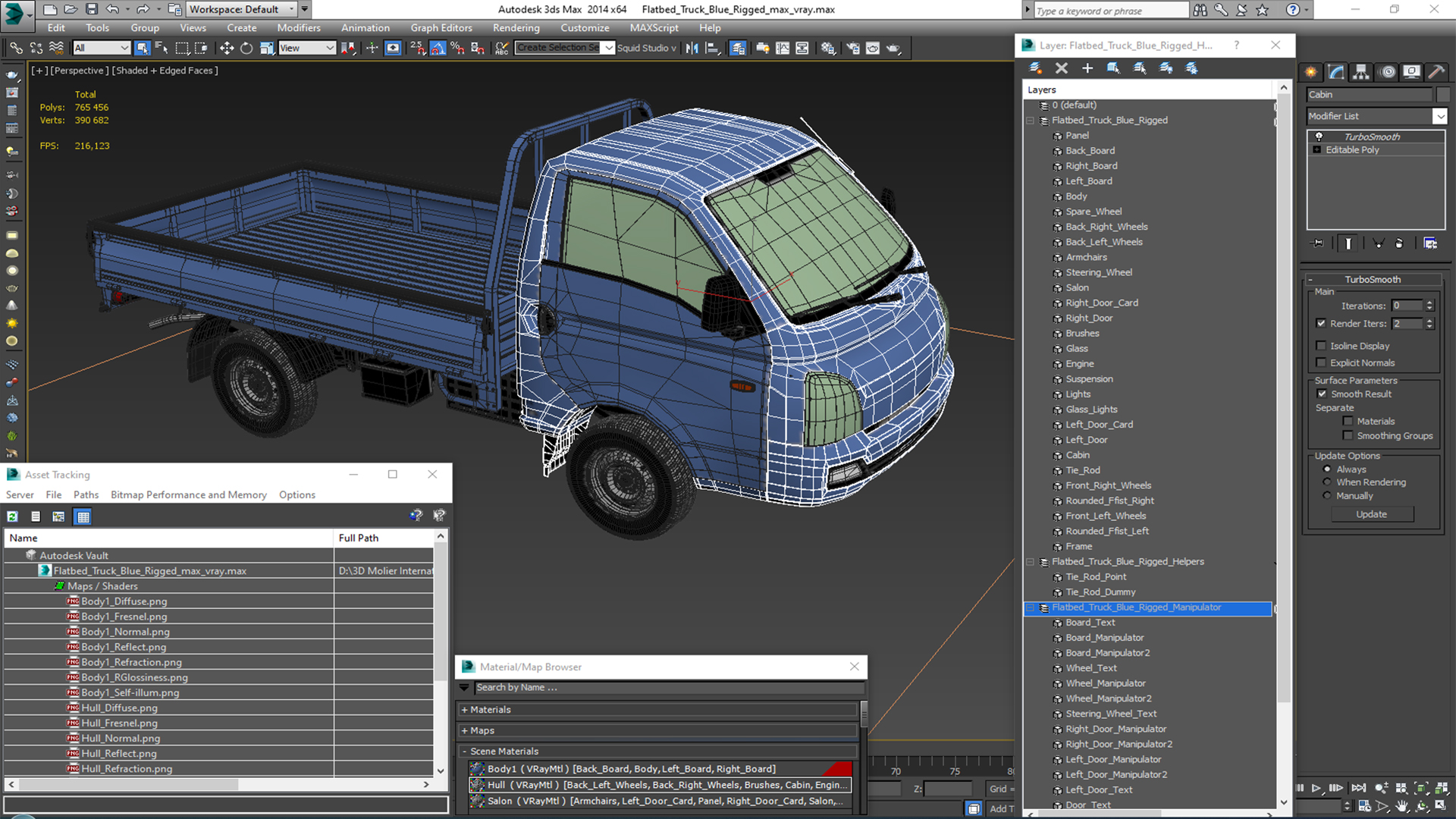Select Always update option
This screenshot has height=819, width=1456.
pyautogui.click(x=1327, y=469)
